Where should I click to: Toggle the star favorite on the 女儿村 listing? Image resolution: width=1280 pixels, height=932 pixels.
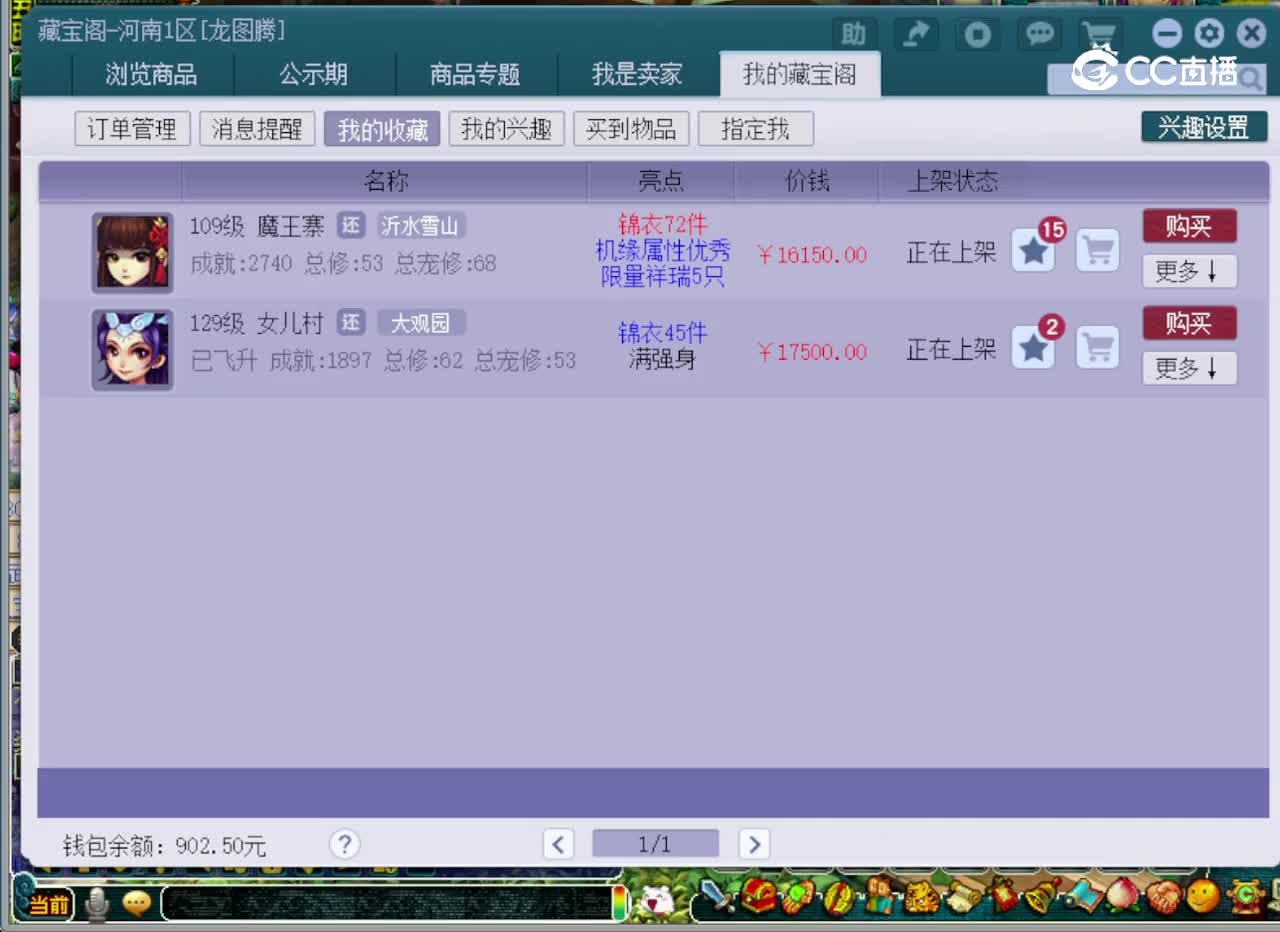(1033, 348)
